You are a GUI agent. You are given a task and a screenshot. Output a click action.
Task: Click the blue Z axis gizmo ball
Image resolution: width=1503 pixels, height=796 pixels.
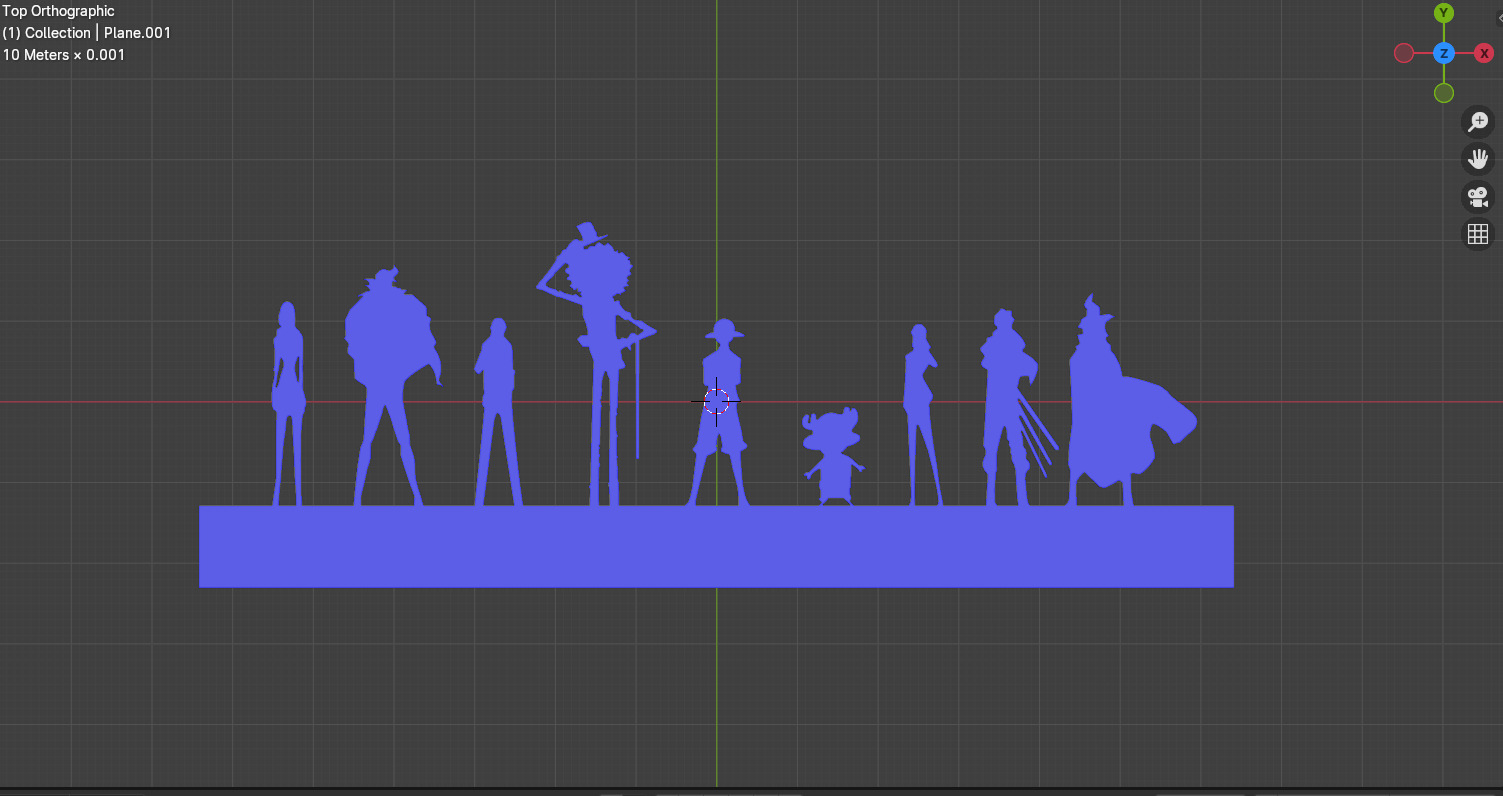[1443, 53]
